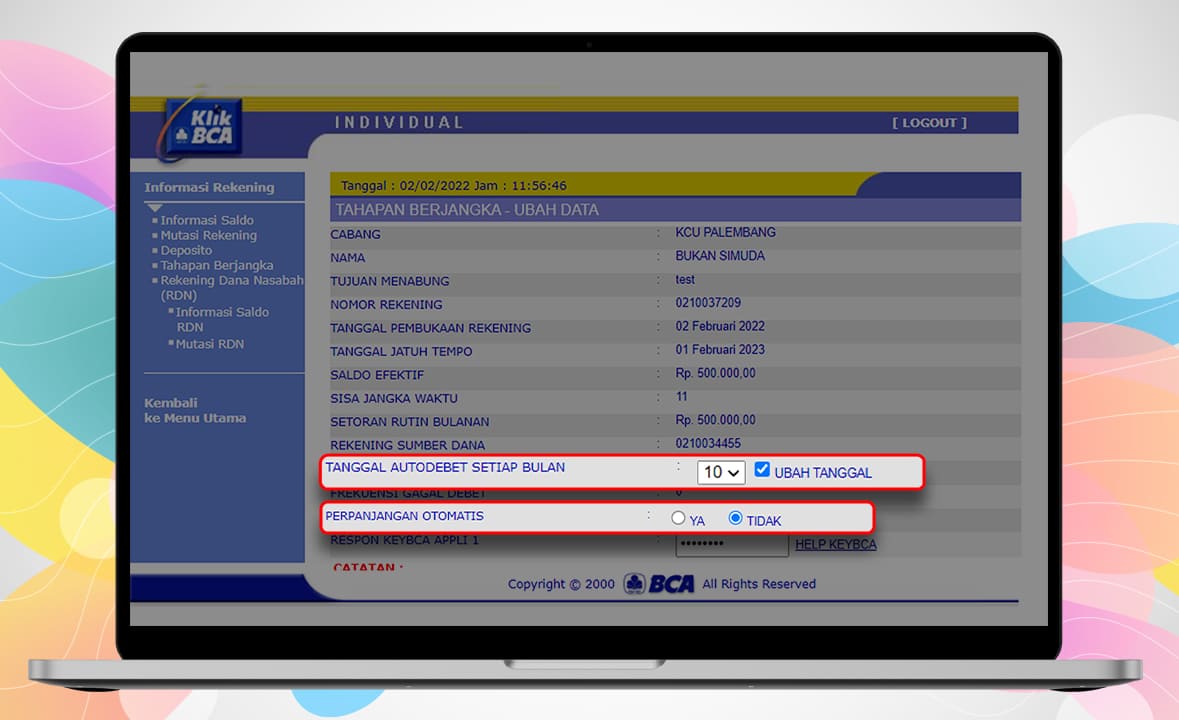The width and height of the screenshot is (1179, 720).
Task: Open Mutasi RDN sub-item
Action: [x=209, y=344]
